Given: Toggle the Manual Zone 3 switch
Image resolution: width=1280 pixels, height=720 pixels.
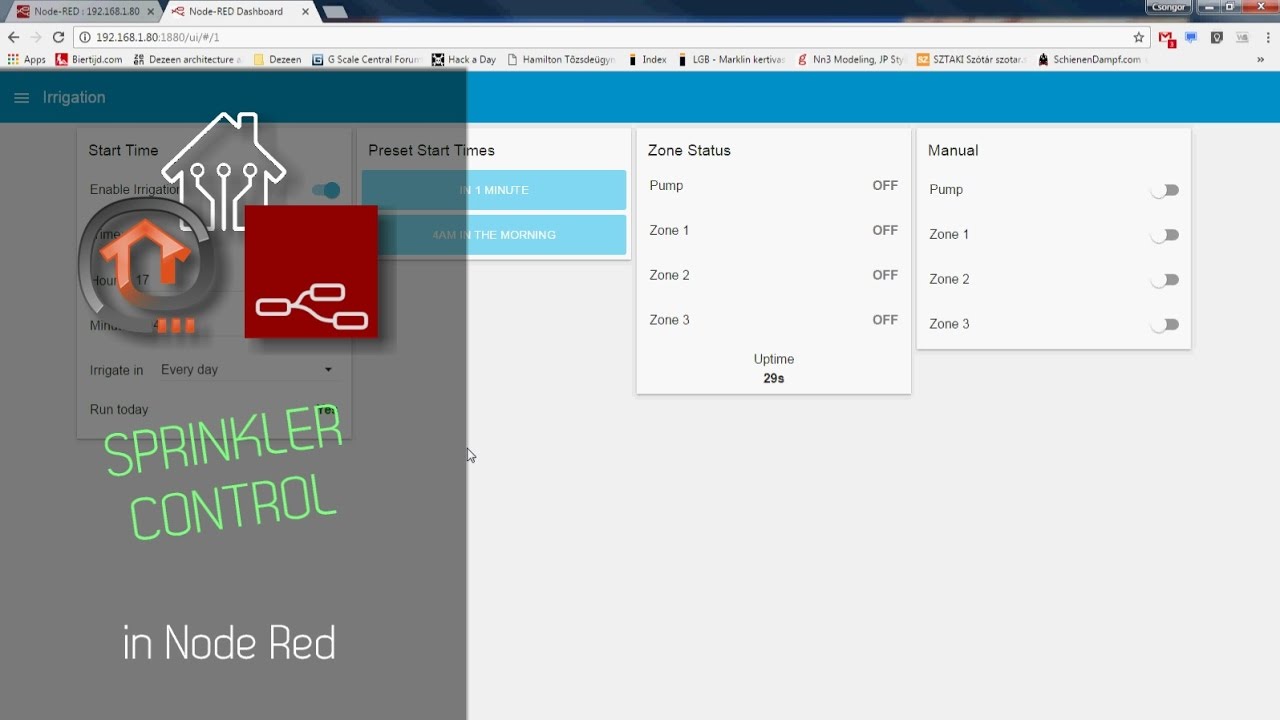Looking at the screenshot, I should coord(1165,325).
